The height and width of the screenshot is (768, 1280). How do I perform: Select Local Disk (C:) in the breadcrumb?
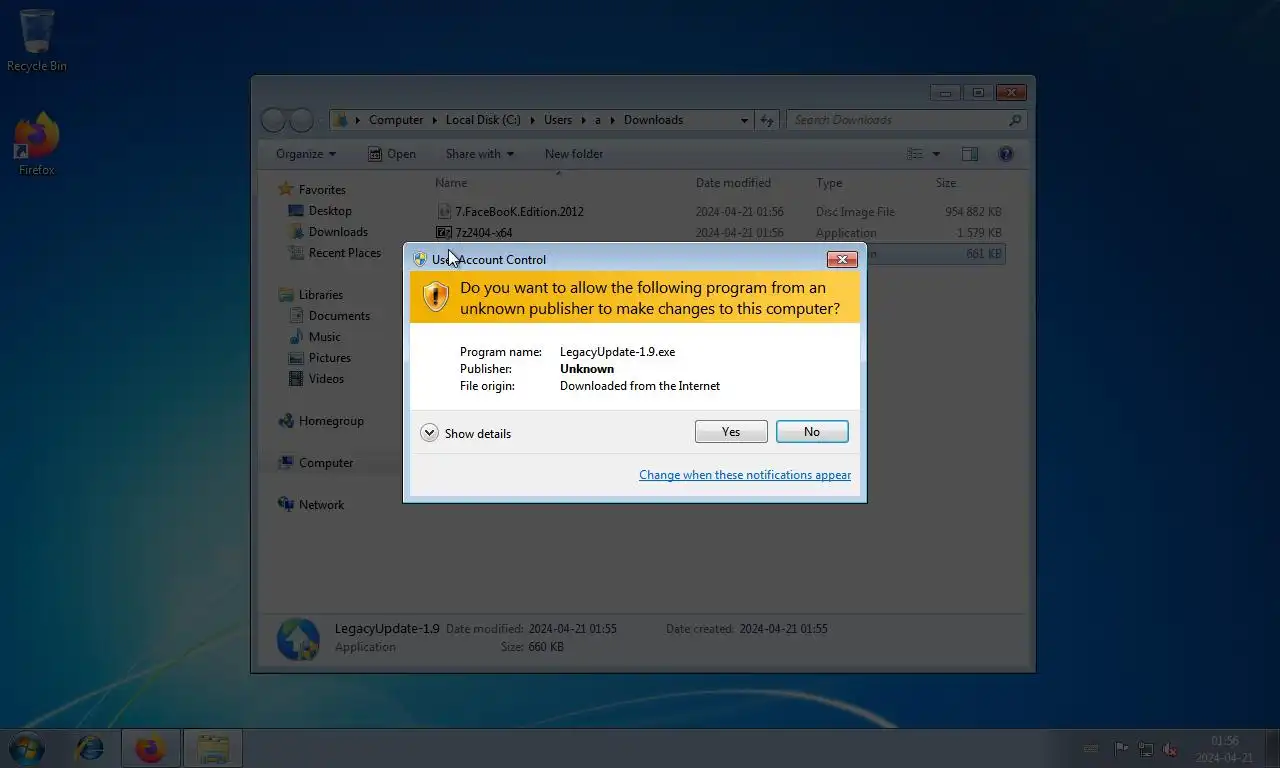483,120
